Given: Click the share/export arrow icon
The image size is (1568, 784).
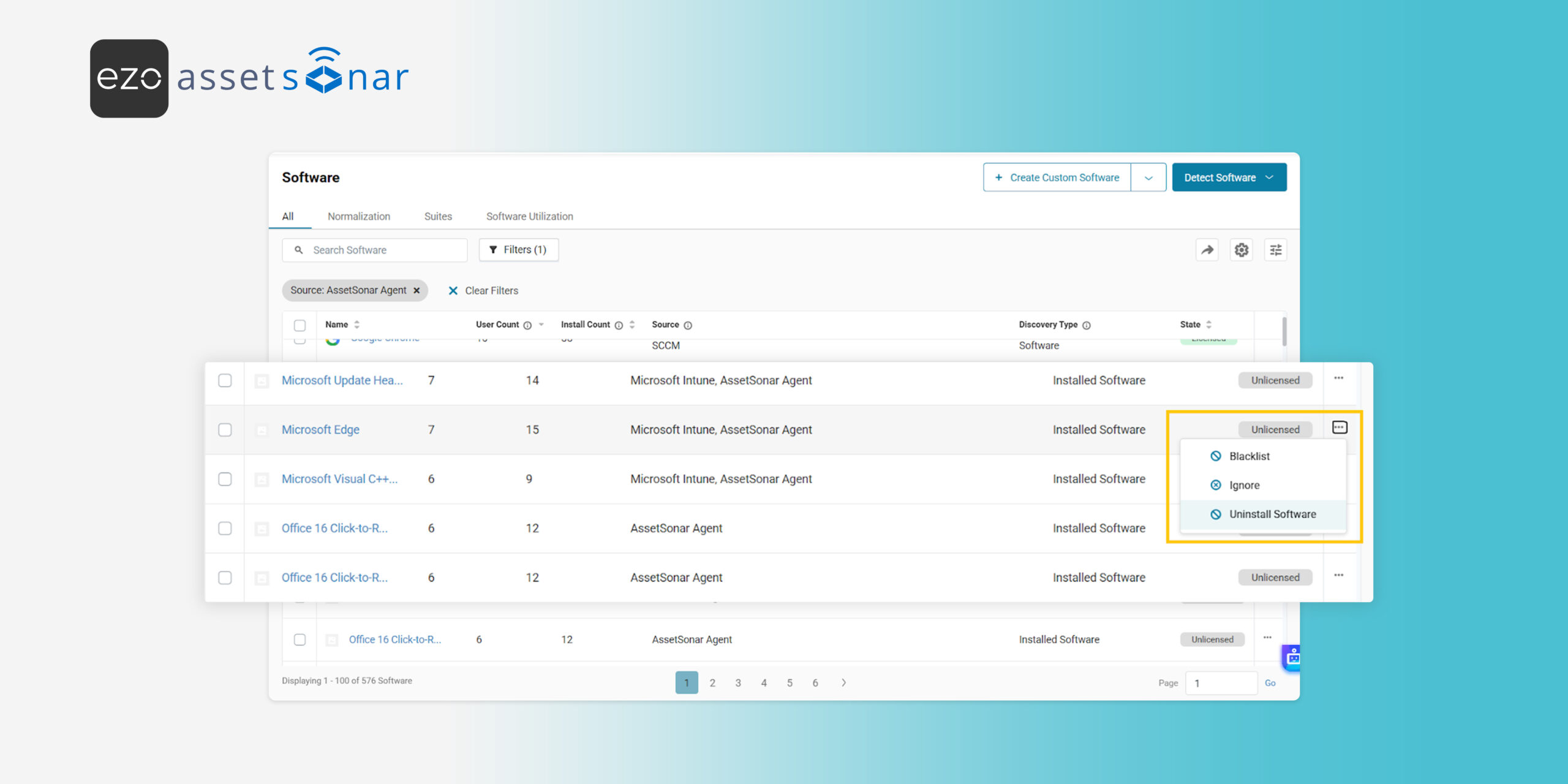Looking at the screenshot, I should (x=1207, y=250).
